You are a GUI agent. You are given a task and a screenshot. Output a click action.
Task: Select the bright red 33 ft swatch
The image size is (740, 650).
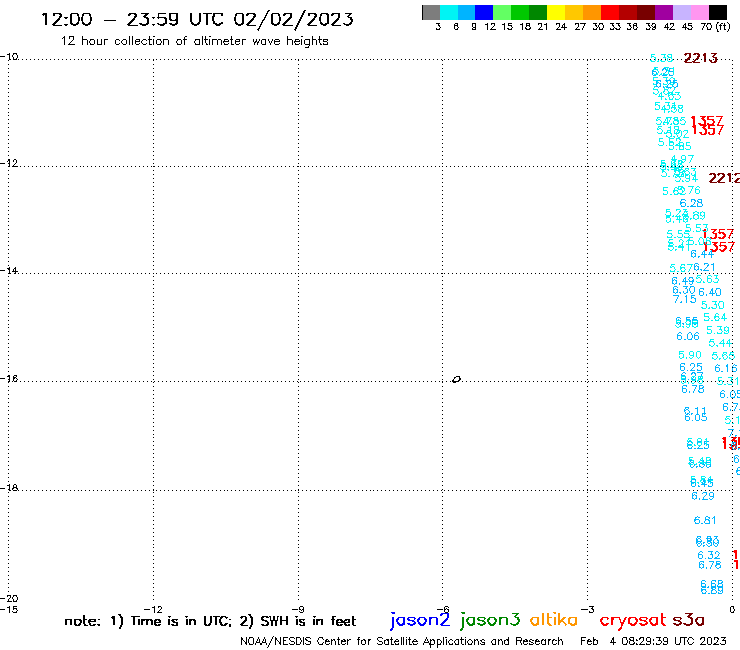click(610, 13)
